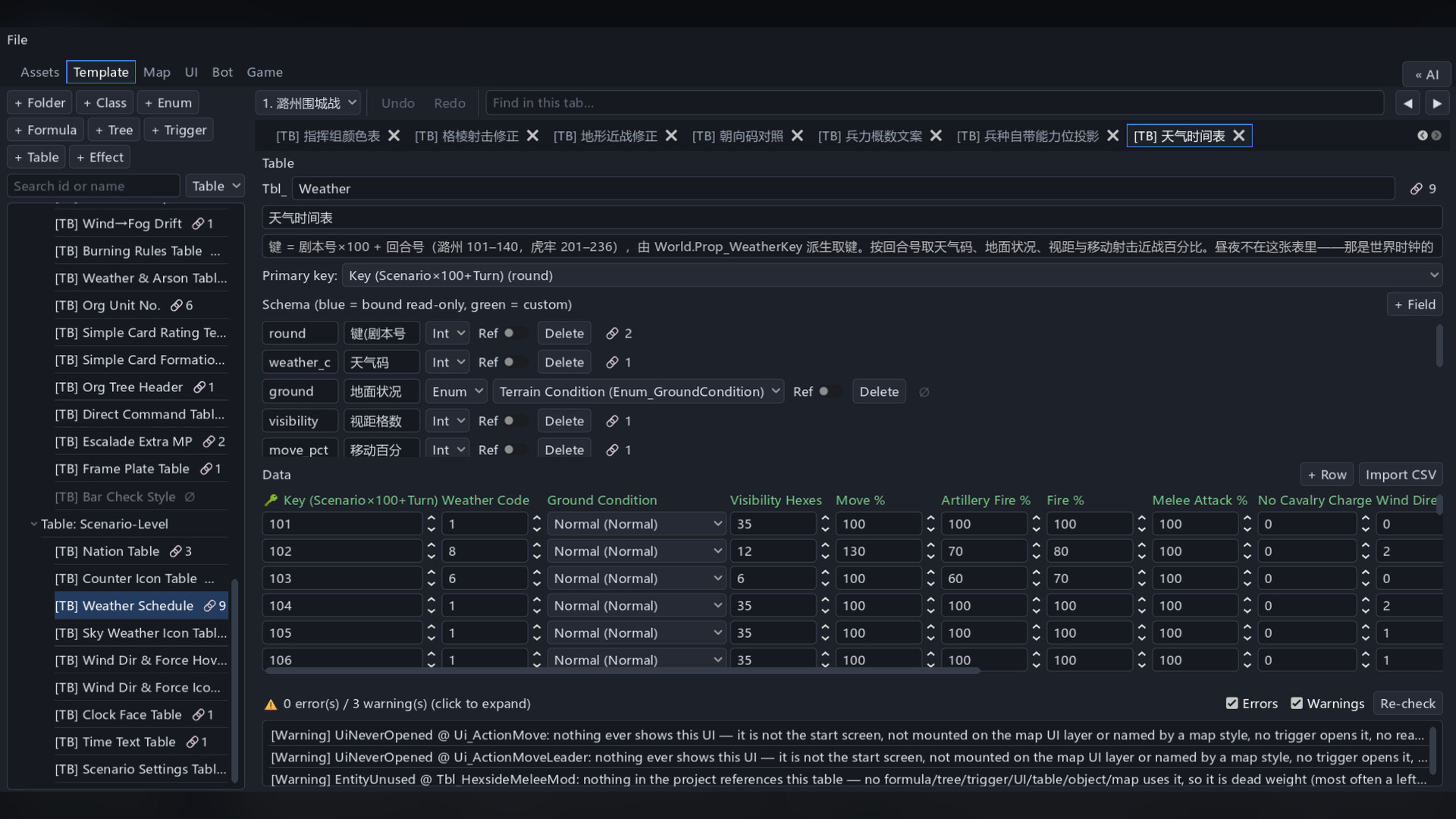Click the warning triangle icon in validation bar
This screenshot has width=1456, height=819.
271,704
